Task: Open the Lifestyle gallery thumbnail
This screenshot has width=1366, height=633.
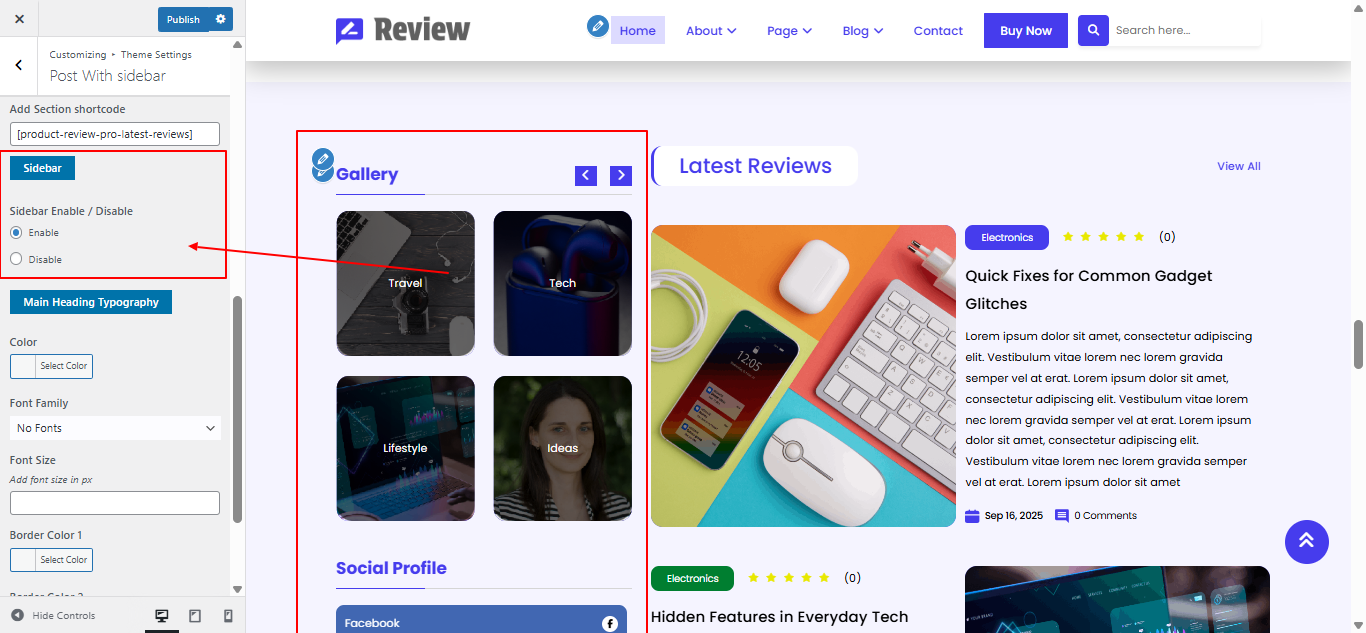Action: tap(405, 448)
